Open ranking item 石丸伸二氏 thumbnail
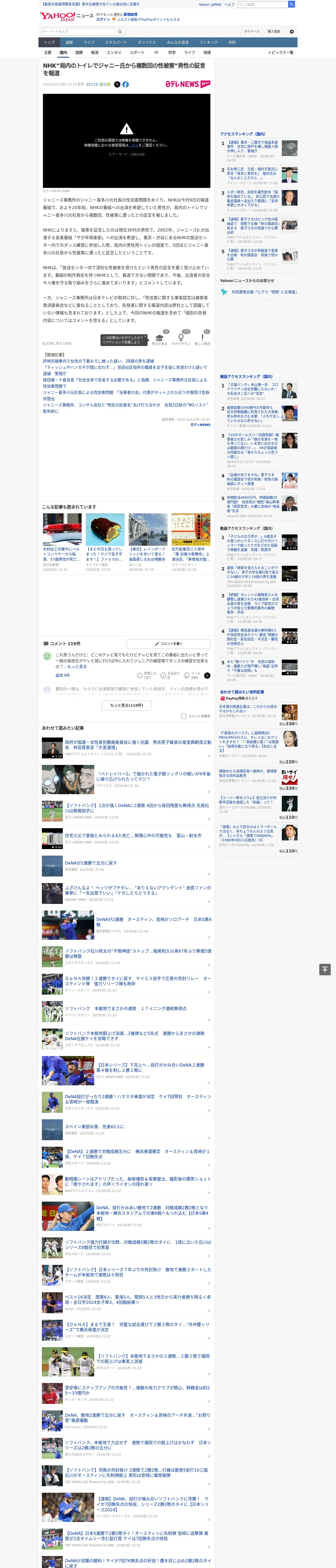336x1568 pixels. [290, 175]
